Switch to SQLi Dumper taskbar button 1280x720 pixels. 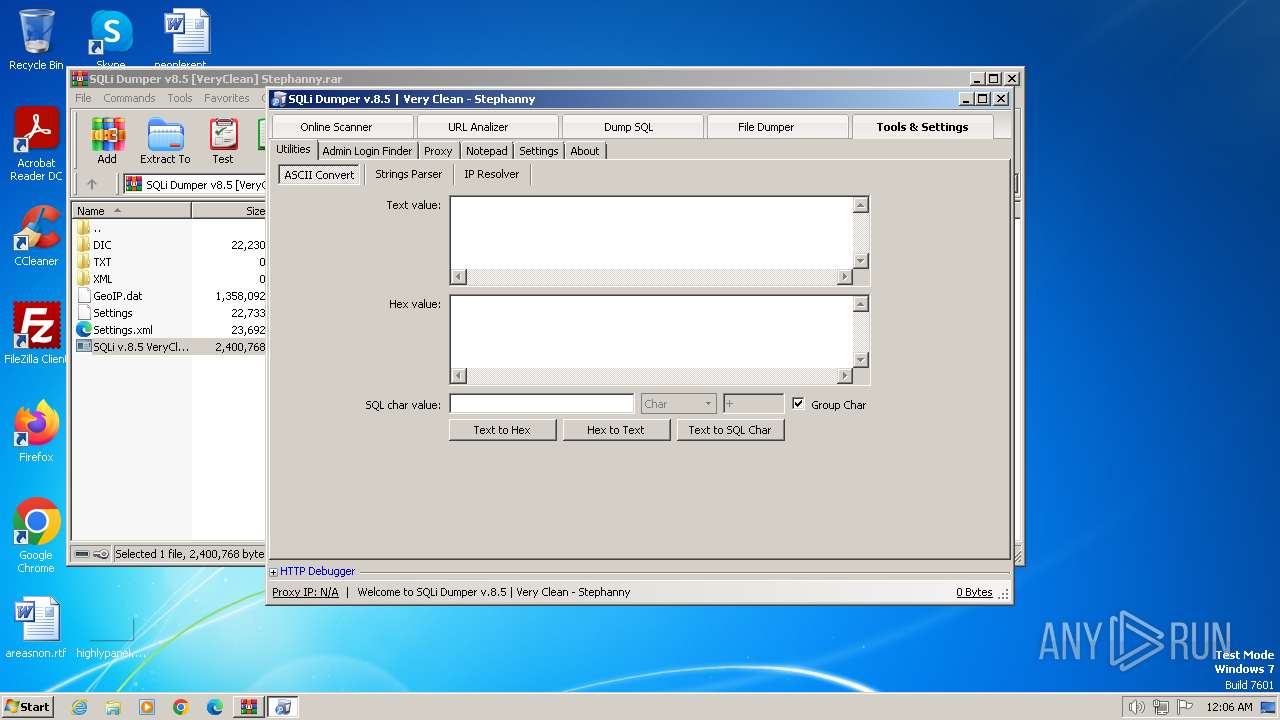(283, 707)
